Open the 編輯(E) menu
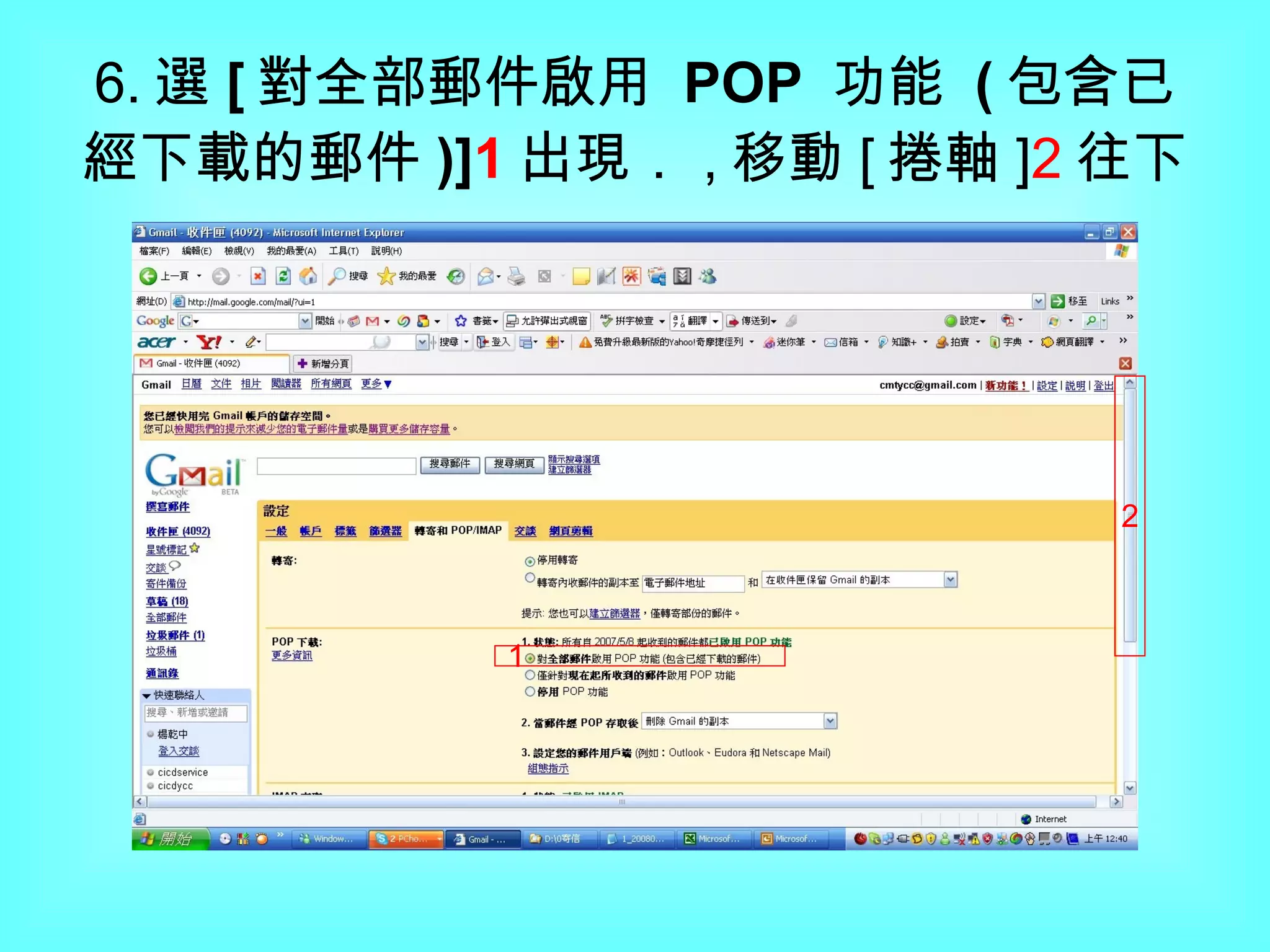 [197, 250]
